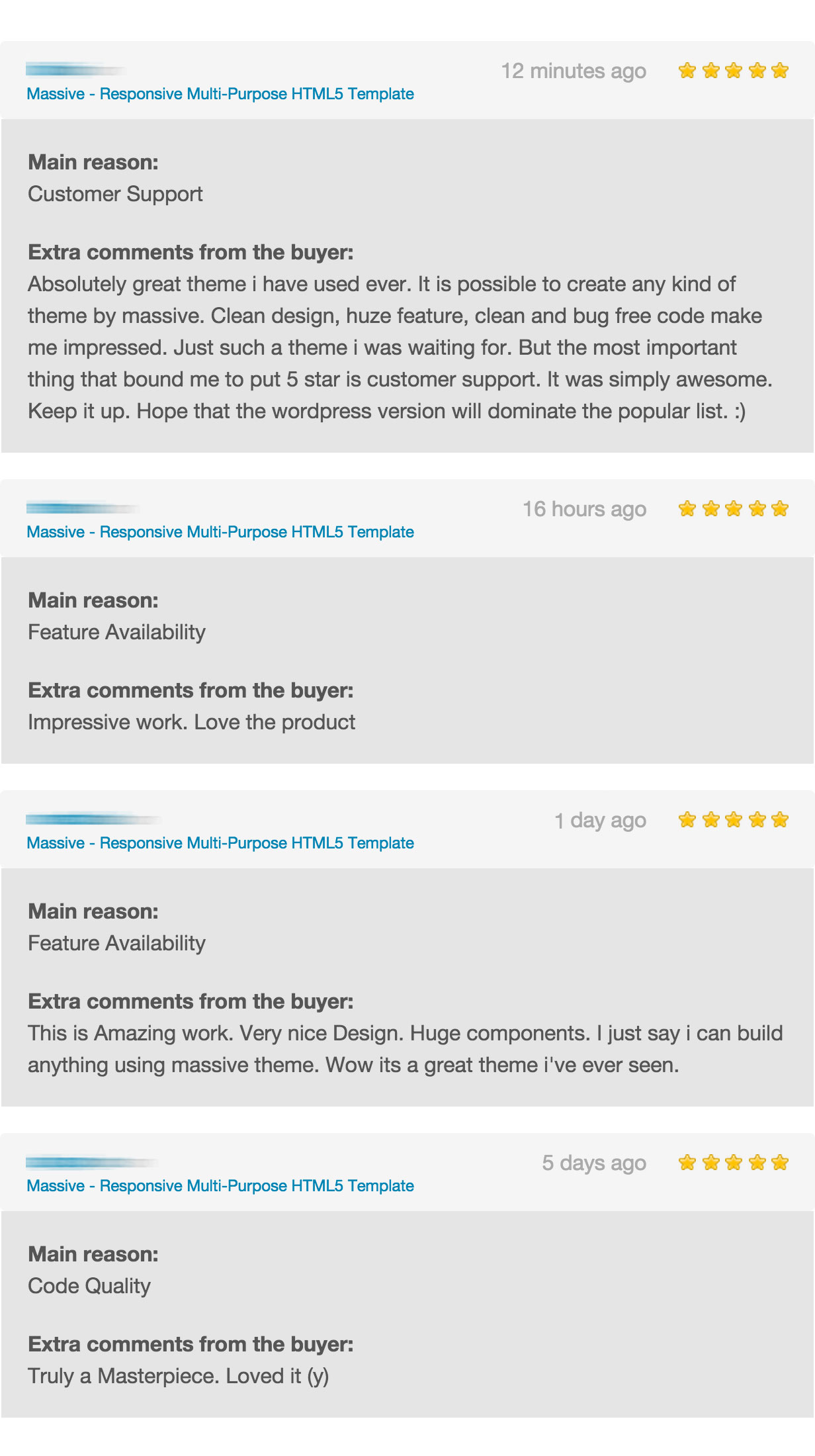The height and width of the screenshot is (1456, 815).
Task: Click the "12 minutes ago" timestamp
Action: (x=574, y=71)
